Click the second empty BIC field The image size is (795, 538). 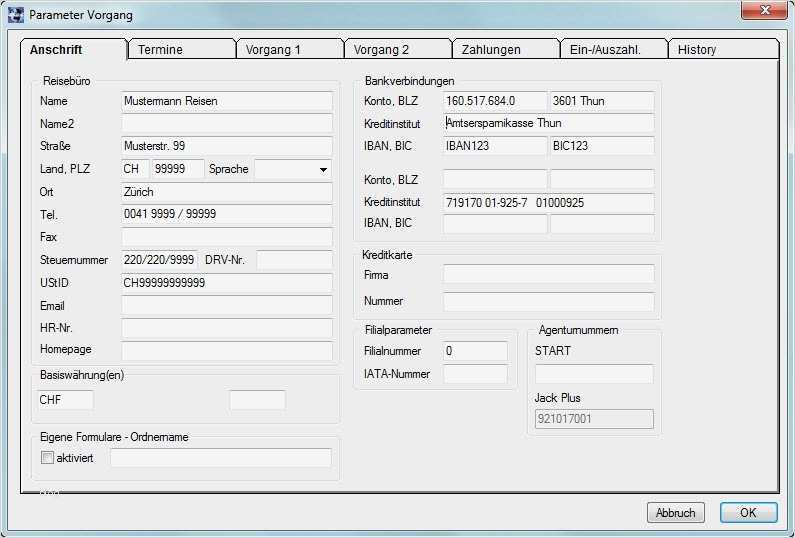602,224
